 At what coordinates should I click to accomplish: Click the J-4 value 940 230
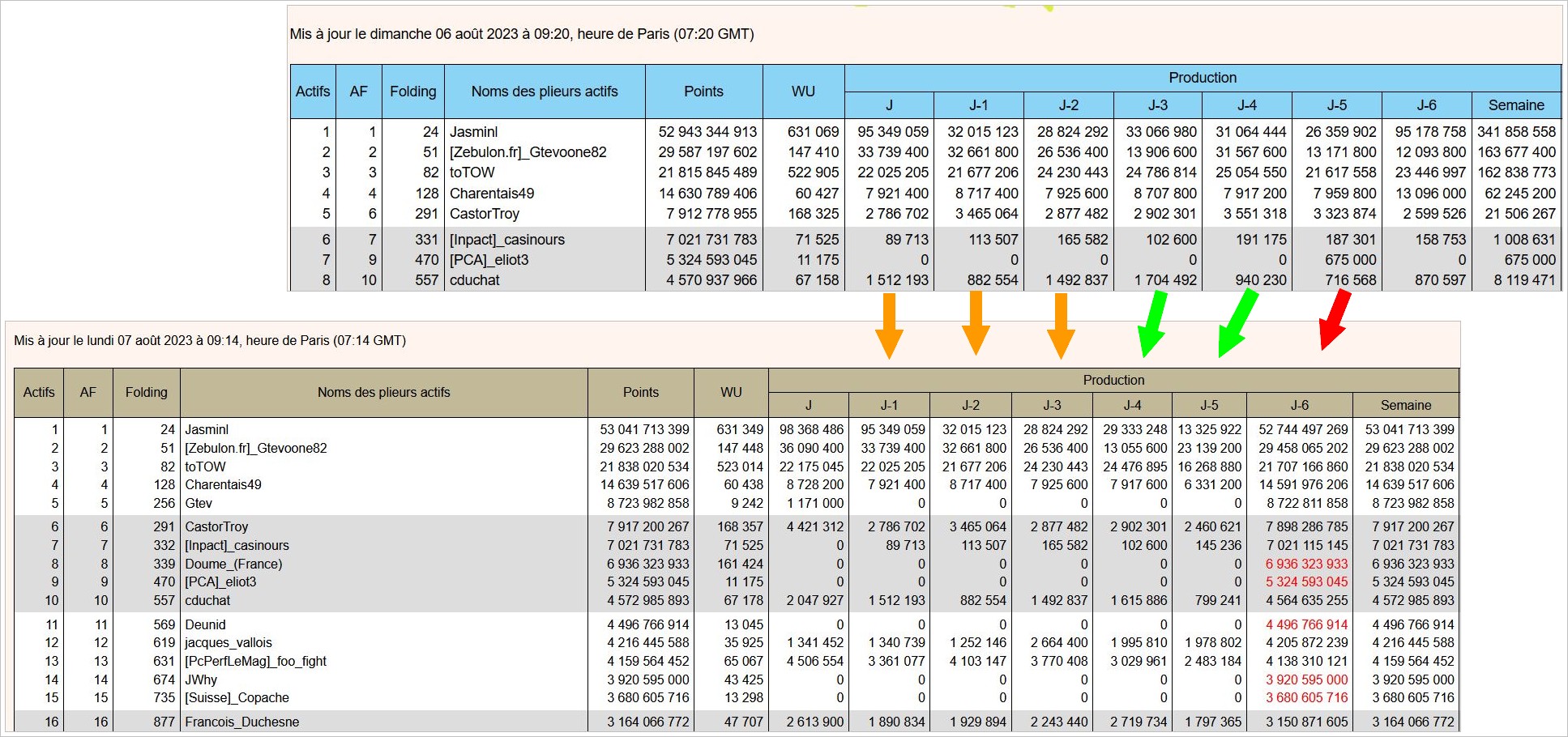point(1261,279)
